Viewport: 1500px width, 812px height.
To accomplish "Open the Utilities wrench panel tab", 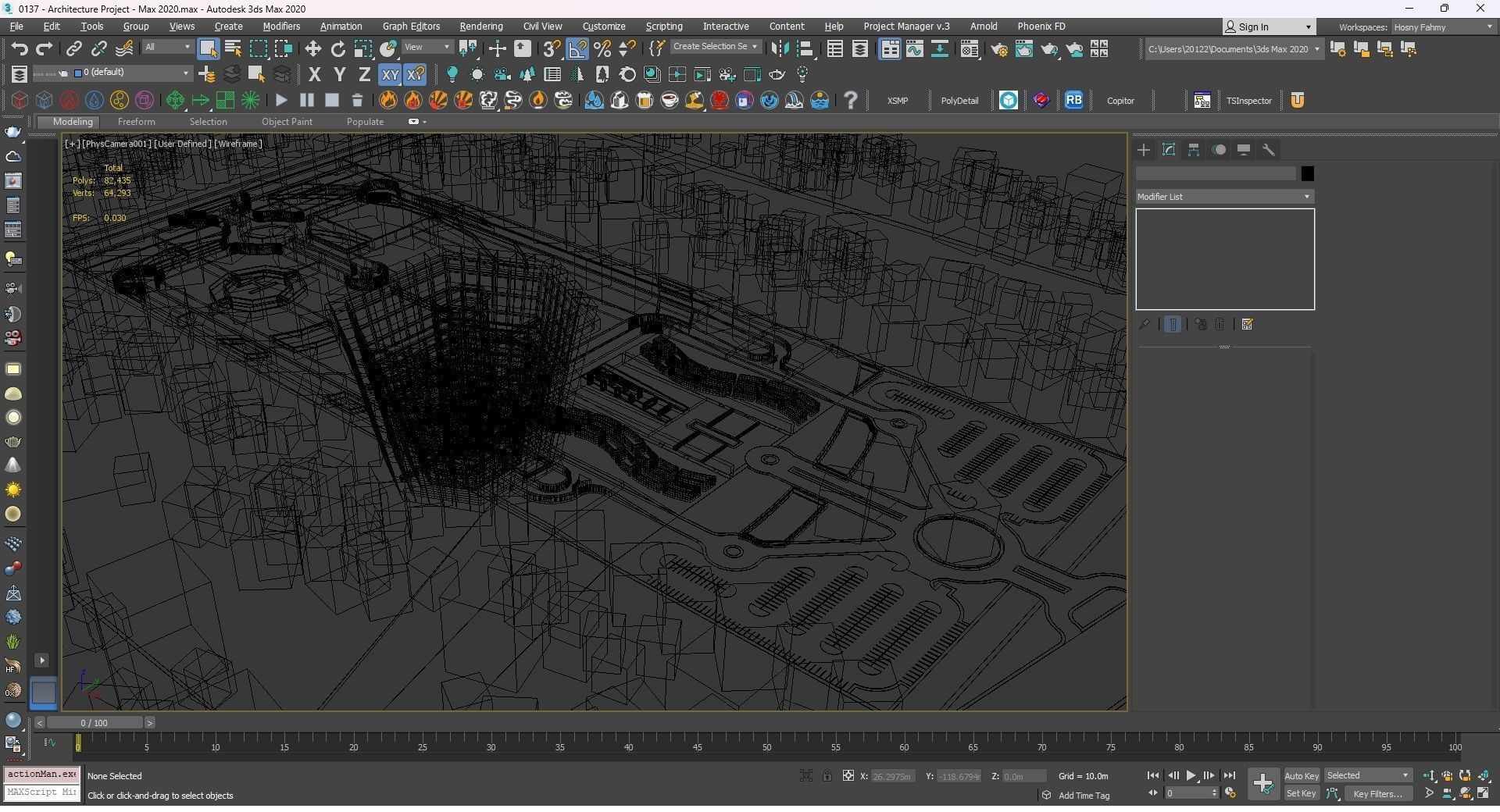I will coord(1269,150).
